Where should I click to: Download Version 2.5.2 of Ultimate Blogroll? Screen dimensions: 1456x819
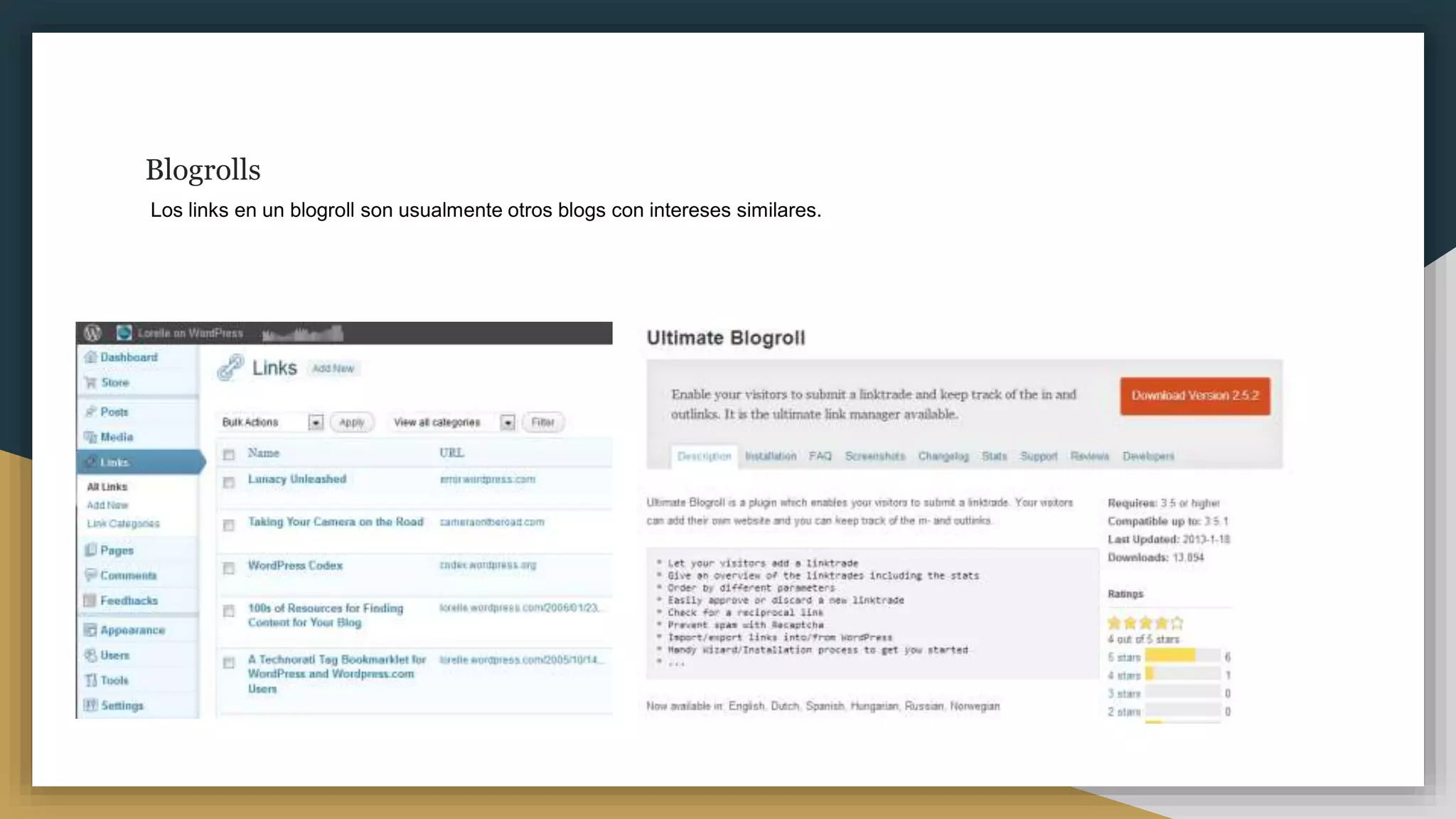pos(1195,395)
